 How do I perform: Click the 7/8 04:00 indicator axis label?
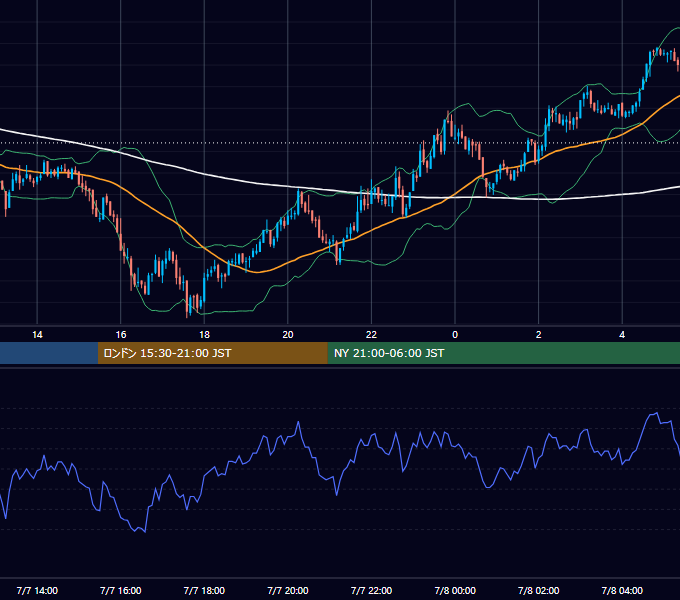tap(622, 590)
